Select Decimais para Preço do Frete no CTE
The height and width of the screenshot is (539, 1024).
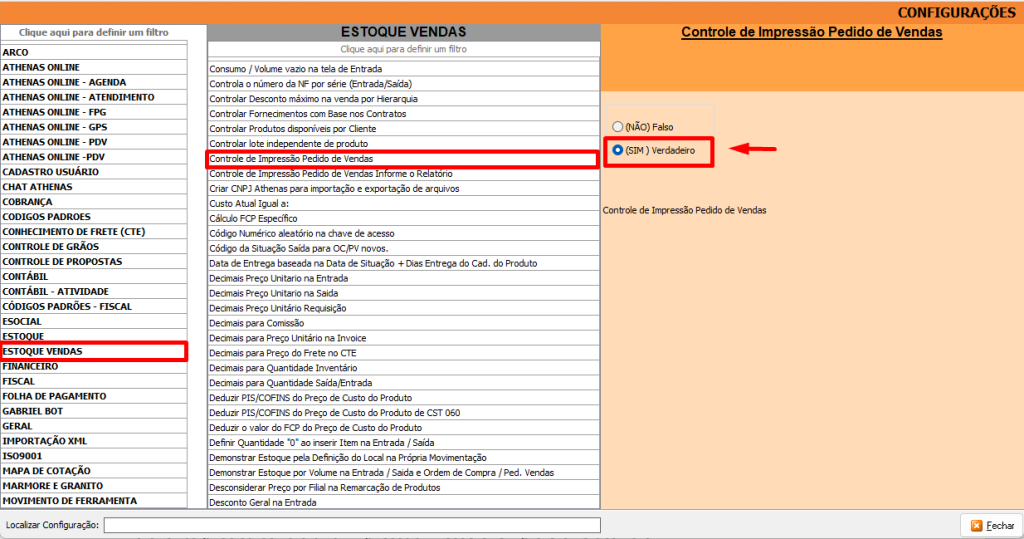[404, 353]
